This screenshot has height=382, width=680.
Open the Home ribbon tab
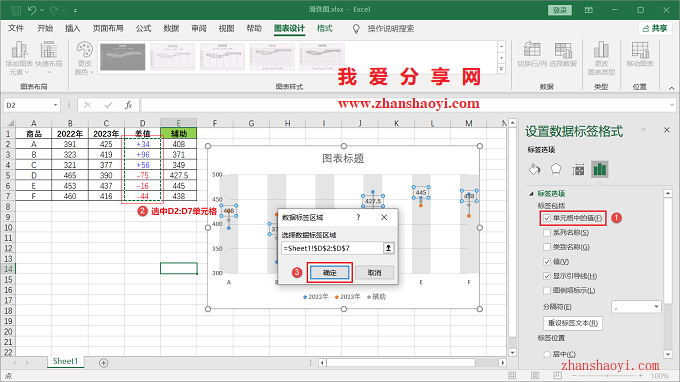(45, 28)
